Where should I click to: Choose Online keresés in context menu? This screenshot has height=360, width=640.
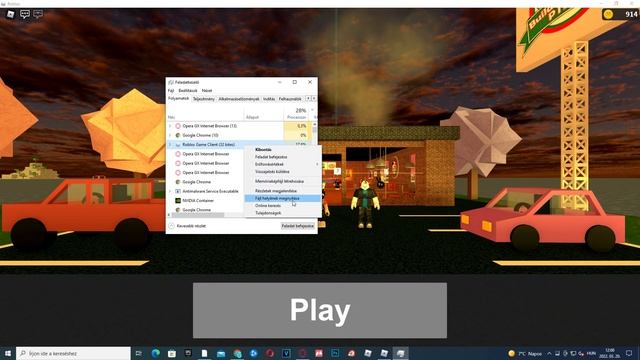click(282, 205)
